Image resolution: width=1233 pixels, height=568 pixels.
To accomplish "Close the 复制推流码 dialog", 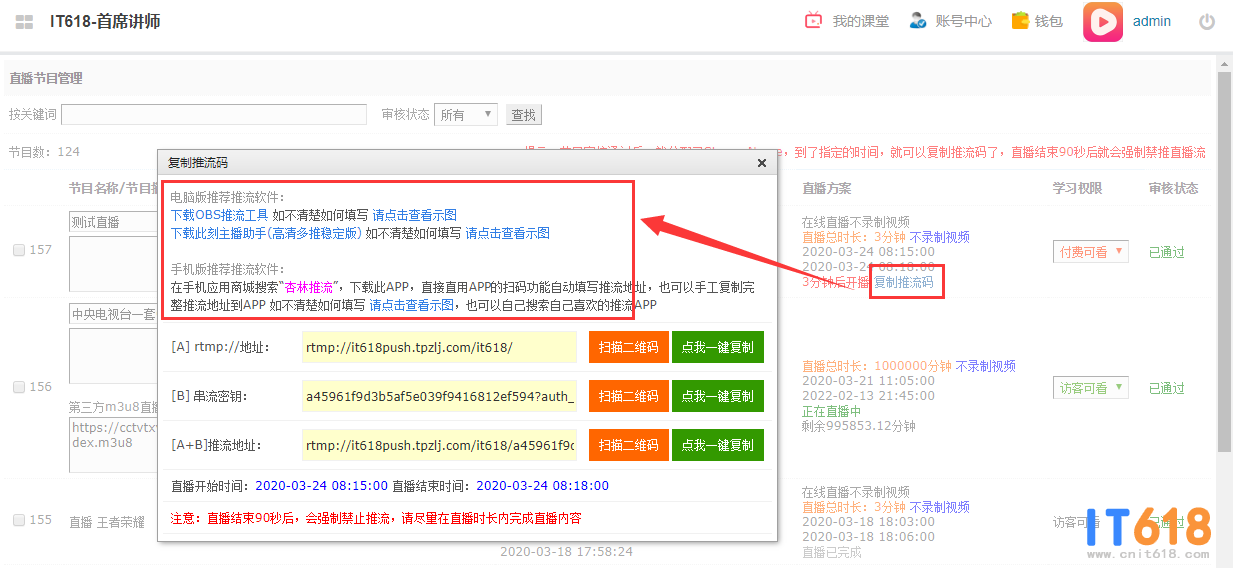I will (x=762, y=163).
